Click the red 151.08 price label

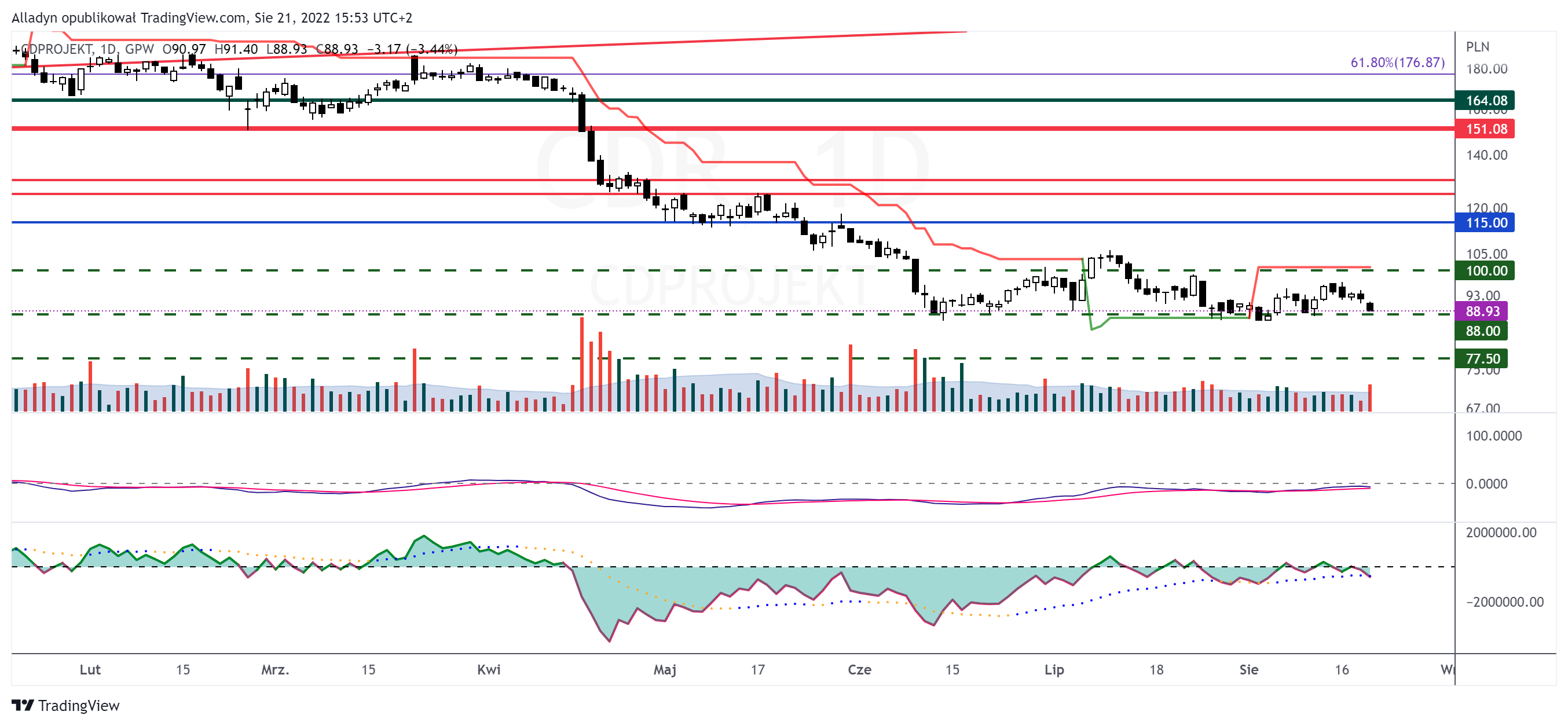1485,129
